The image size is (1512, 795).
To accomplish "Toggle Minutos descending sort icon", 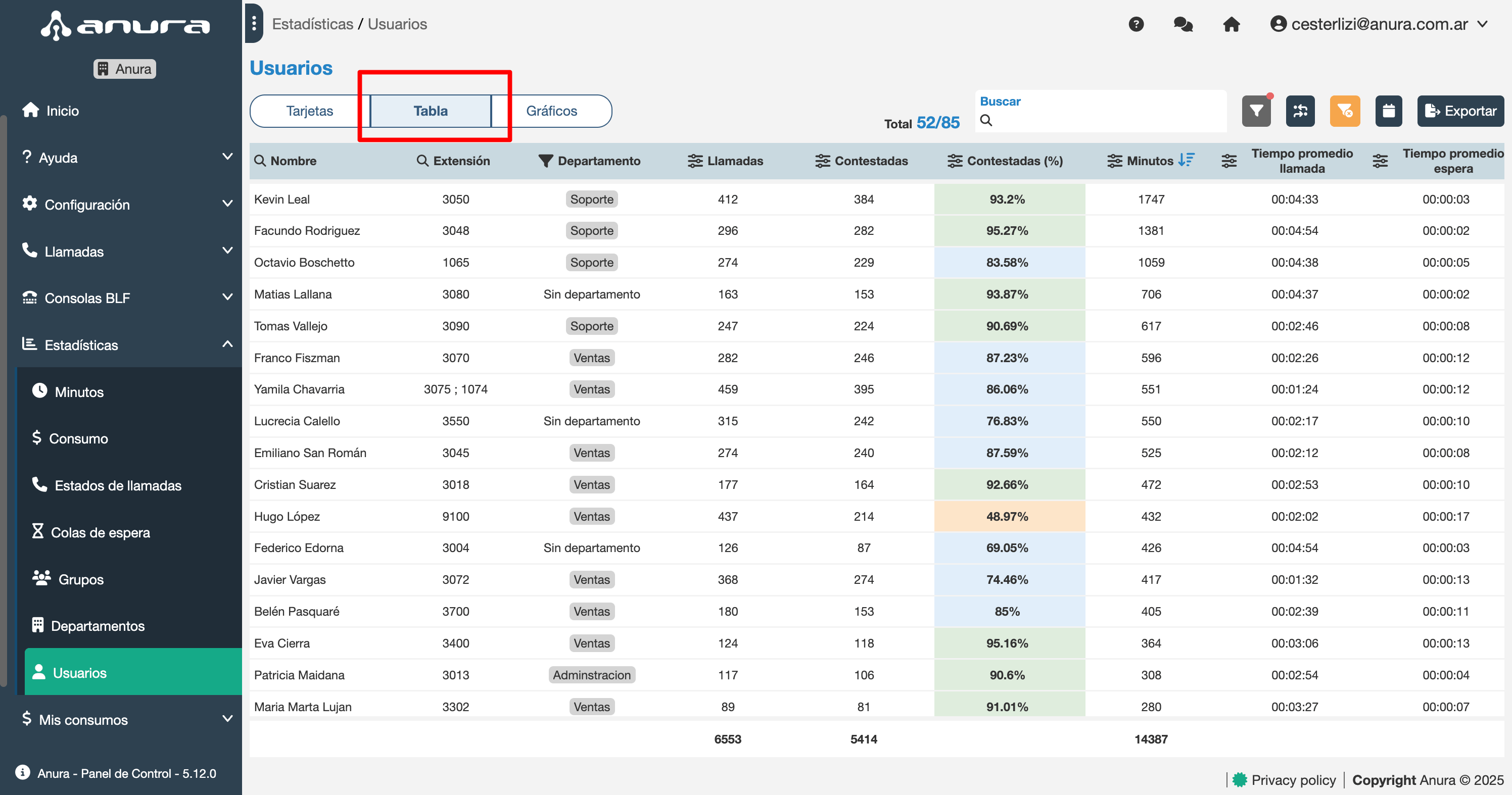I will (x=1186, y=160).
